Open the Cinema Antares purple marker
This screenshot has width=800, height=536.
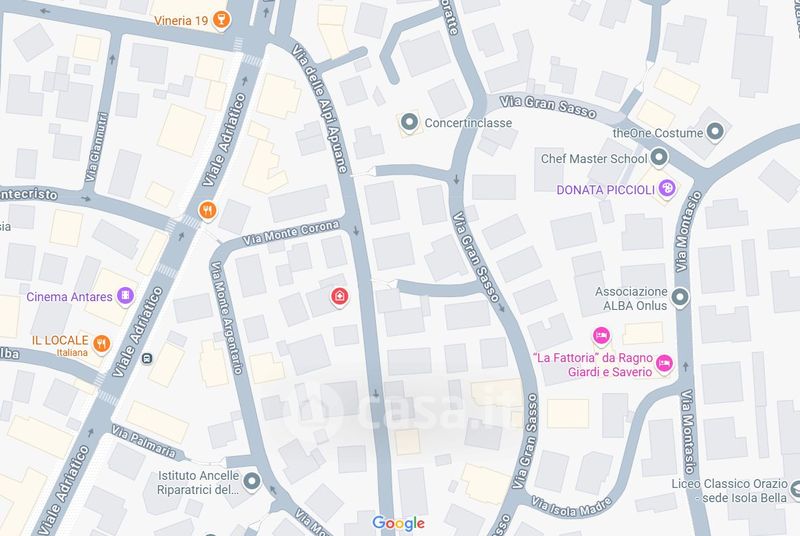125,296
